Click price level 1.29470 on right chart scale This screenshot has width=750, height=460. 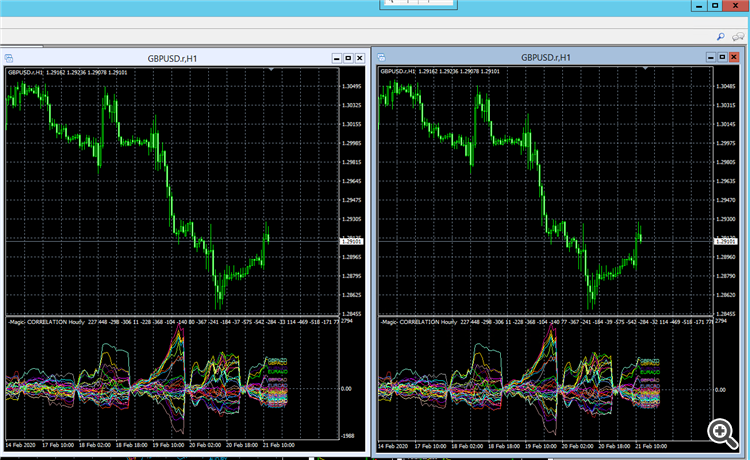point(726,200)
